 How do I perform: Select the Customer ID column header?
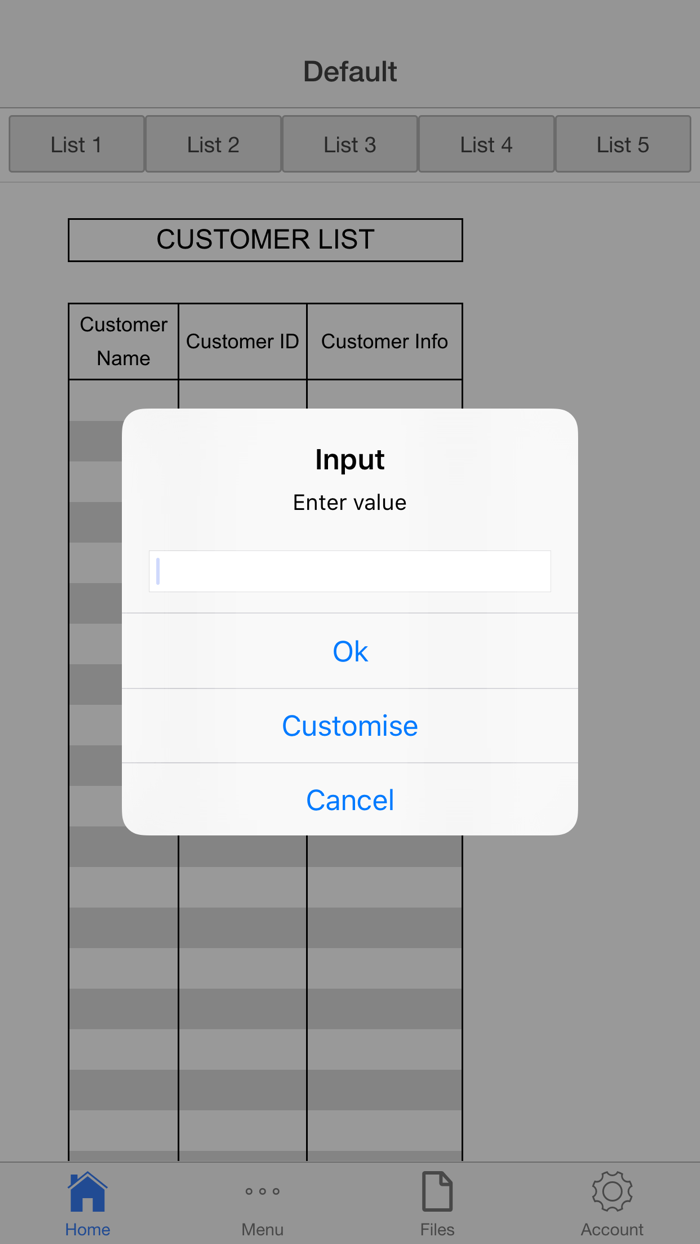(x=242, y=341)
